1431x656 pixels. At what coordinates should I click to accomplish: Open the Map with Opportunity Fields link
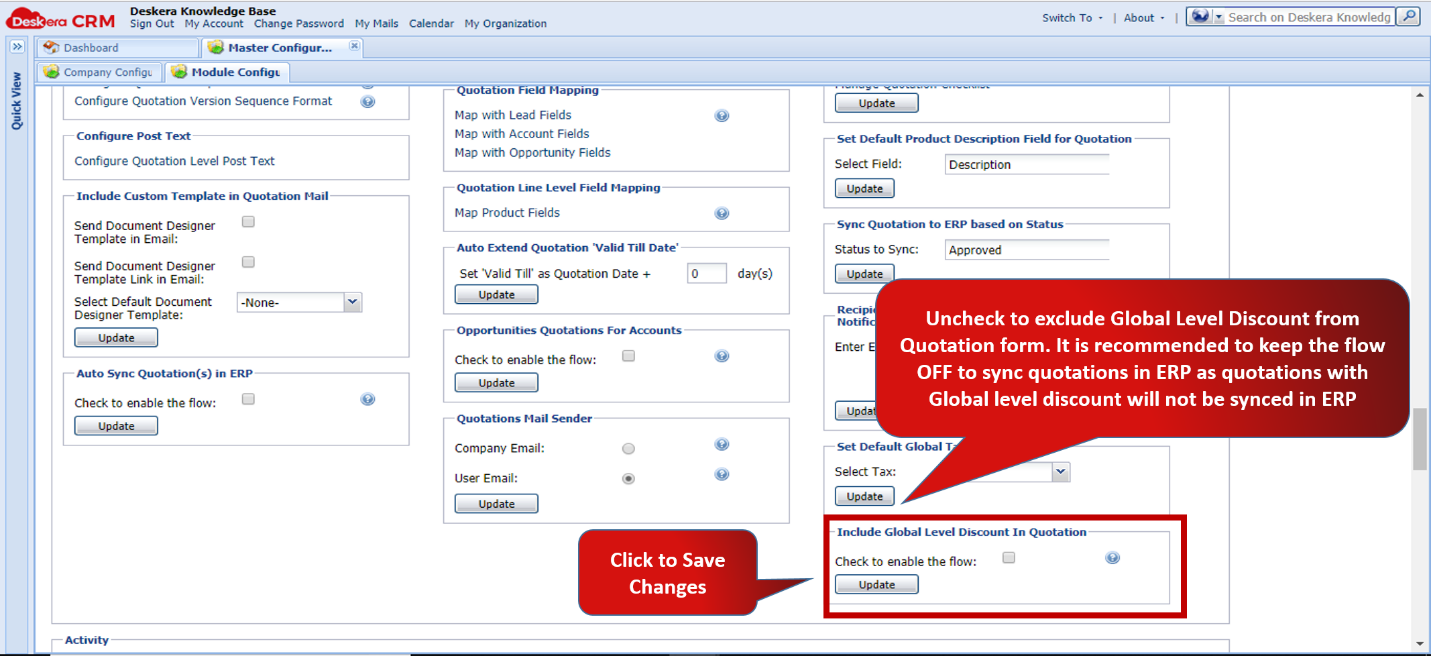click(x=531, y=152)
